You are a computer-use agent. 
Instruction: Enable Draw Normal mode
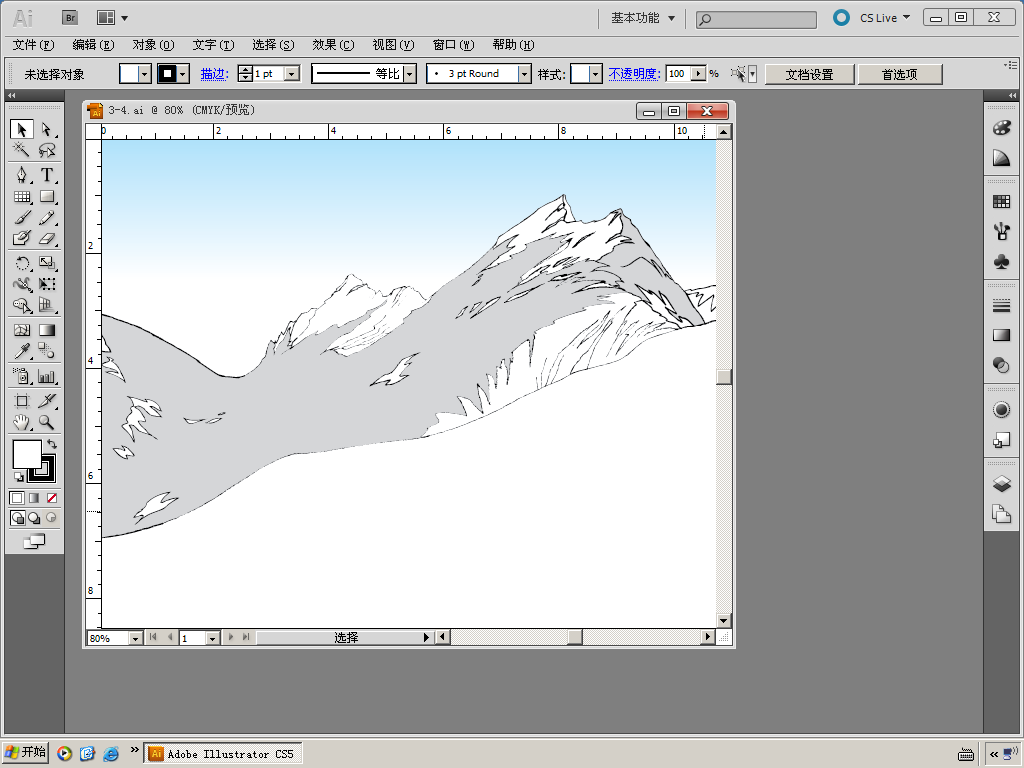[18, 519]
